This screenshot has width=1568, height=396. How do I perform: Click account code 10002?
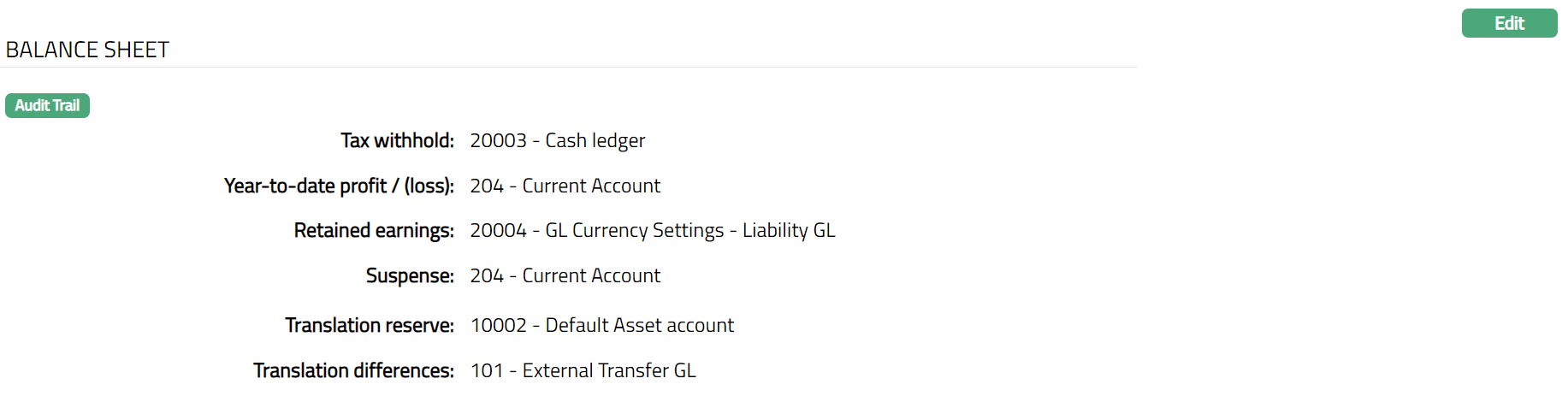click(x=499, y=325)
